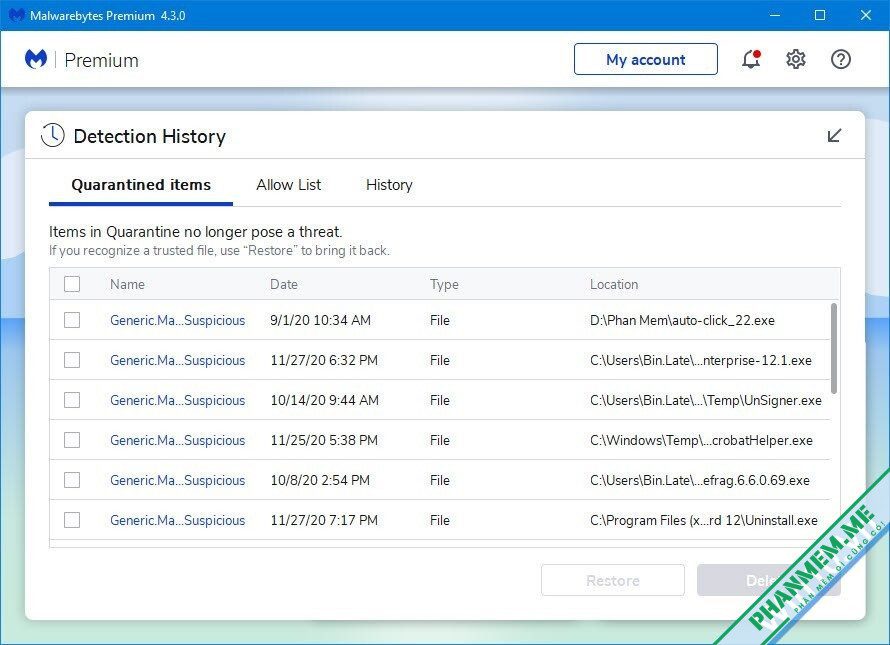
Task: Sort by the Date column header
Action: [x=284, y=284]
